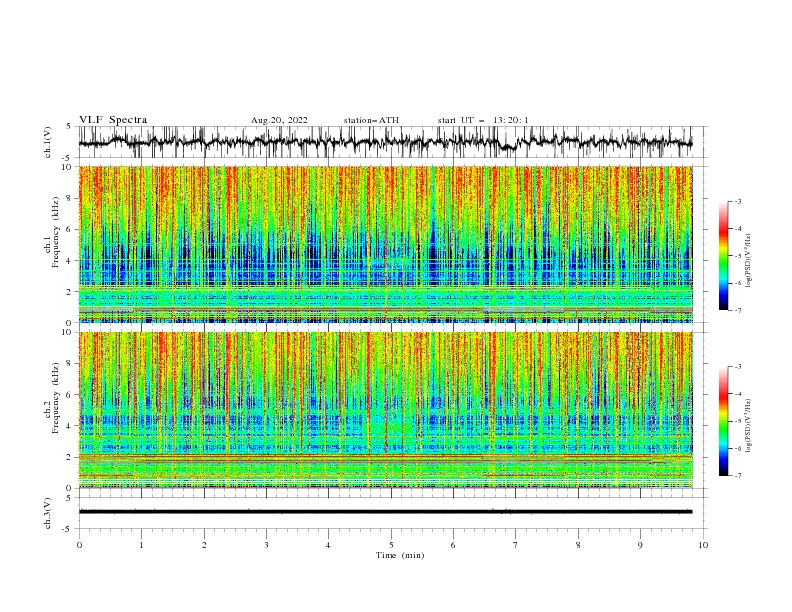This screenshot has width=792, height=612.
Task: Click the '-7' tick of ch.2 color bar
Action: point(737,475)
